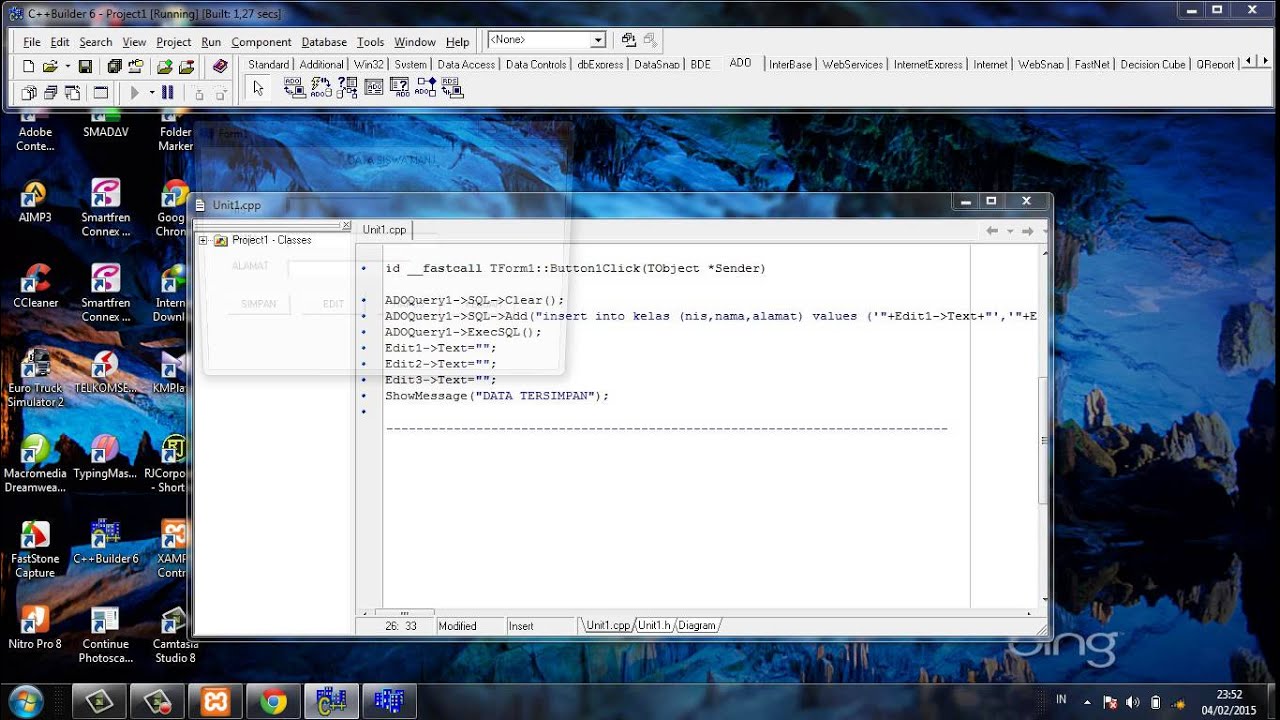Open the Open-file recent files dropdown arrow
Image resolution: width=1280 pixels, height=720 pixels.
pos(67,66)
